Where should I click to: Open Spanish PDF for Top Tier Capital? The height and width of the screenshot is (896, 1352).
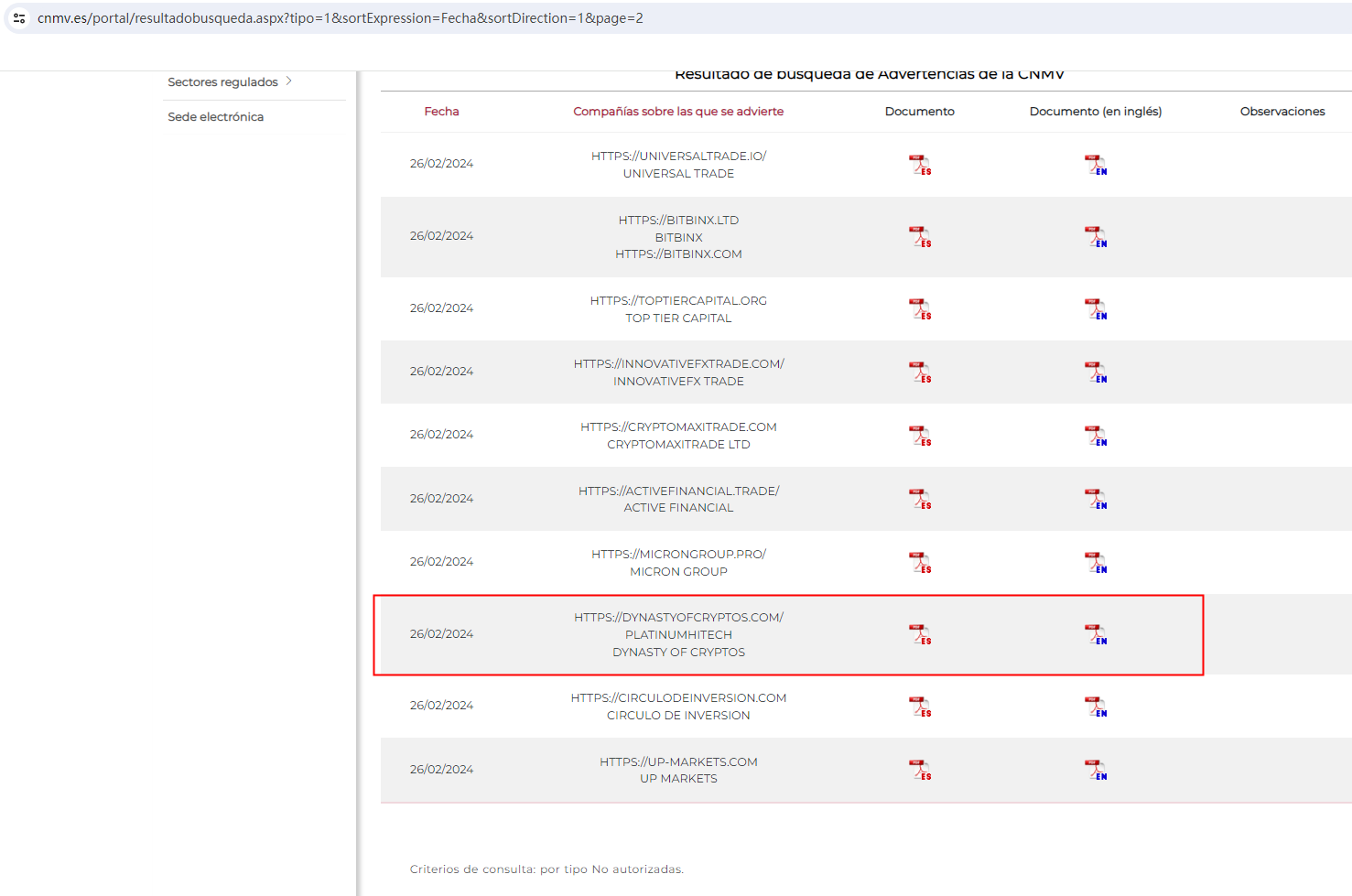920,309
